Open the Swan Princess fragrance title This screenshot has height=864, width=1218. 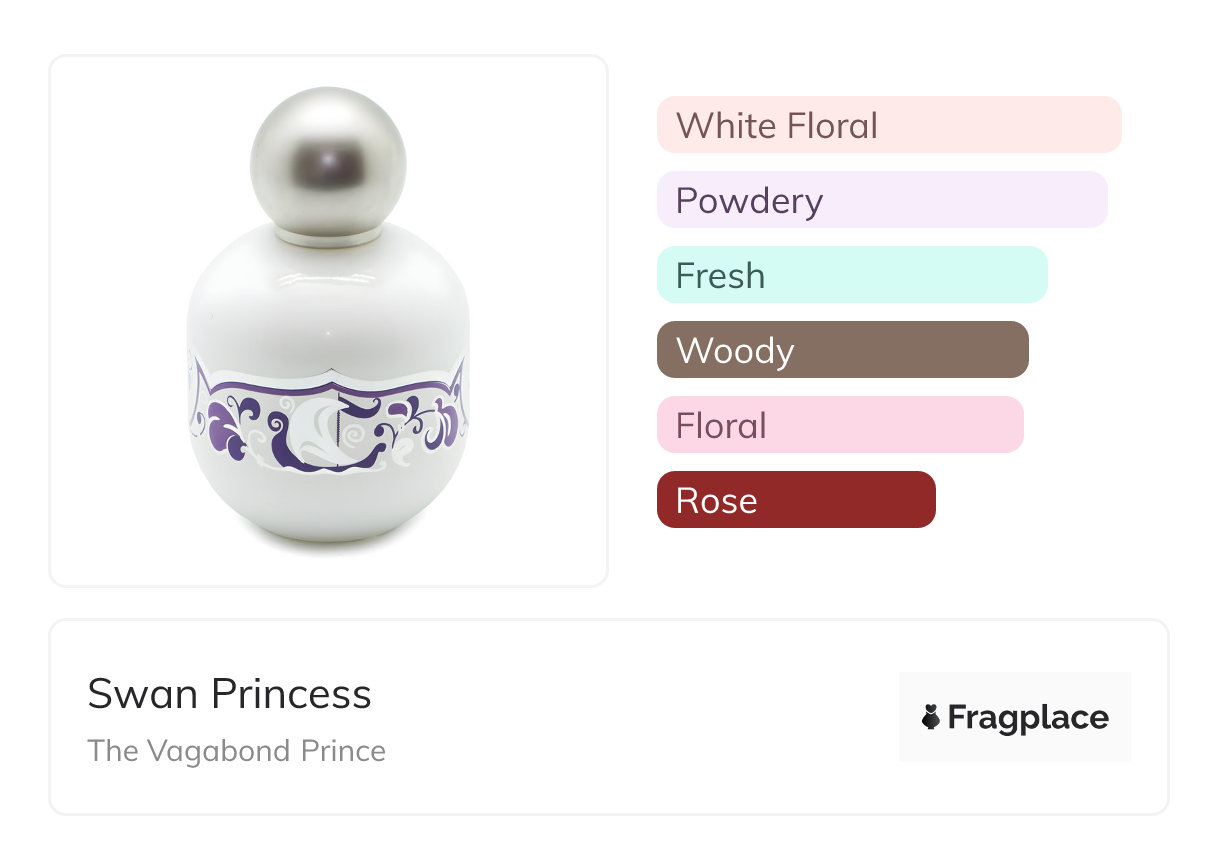point(229,694)
